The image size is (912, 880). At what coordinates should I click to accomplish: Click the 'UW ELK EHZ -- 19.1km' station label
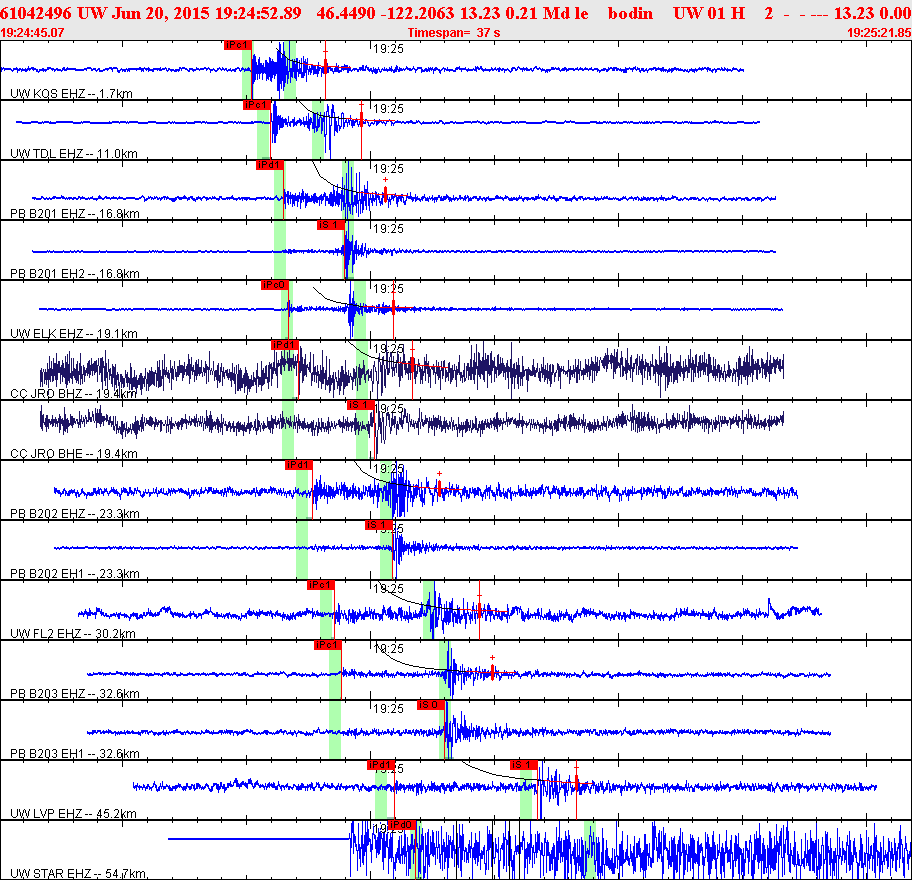tap(74, 333)
